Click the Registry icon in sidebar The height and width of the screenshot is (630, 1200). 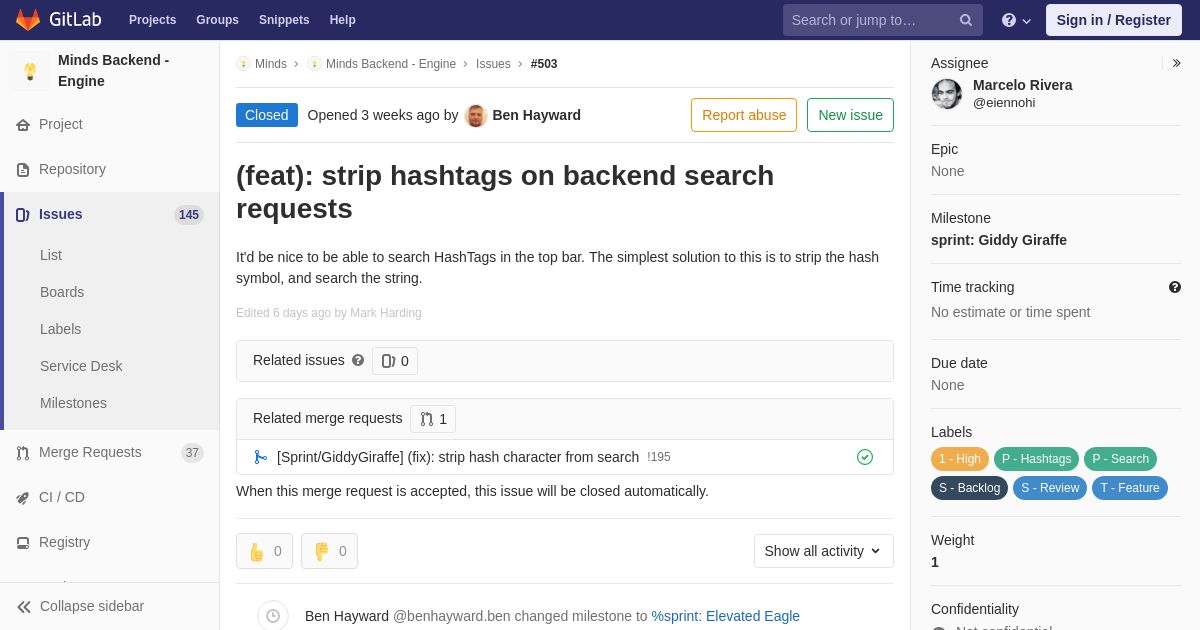click(23, 543)
